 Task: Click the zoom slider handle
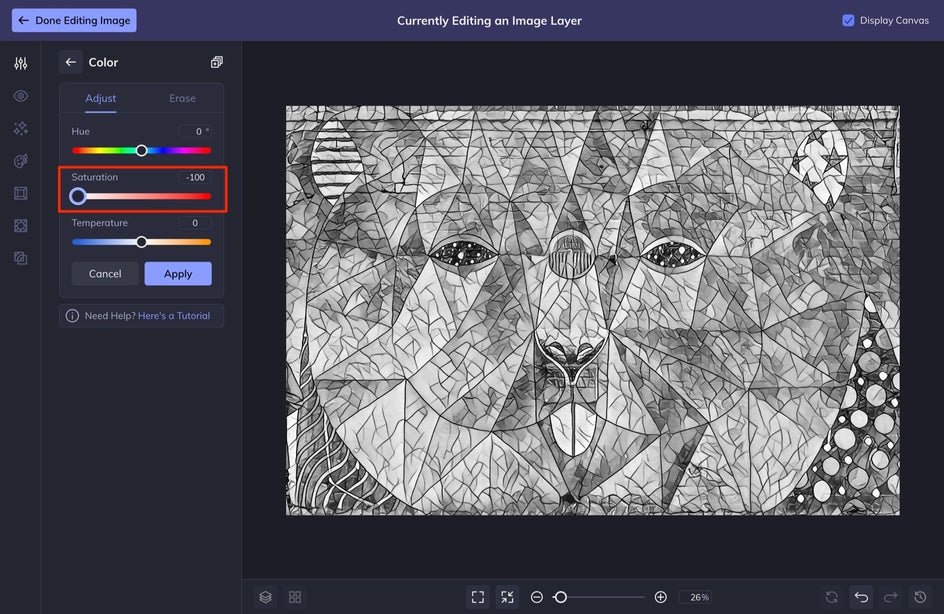560,597
